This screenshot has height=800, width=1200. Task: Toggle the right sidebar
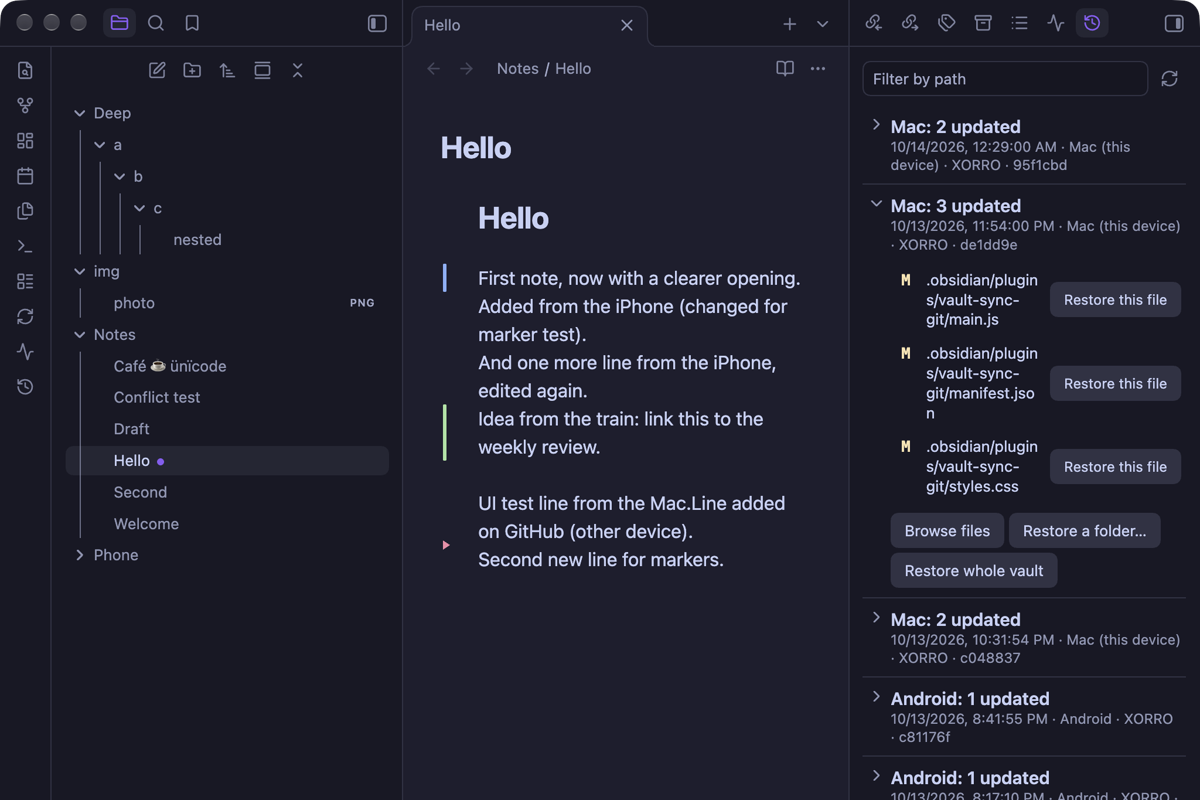coord(1174,23)
